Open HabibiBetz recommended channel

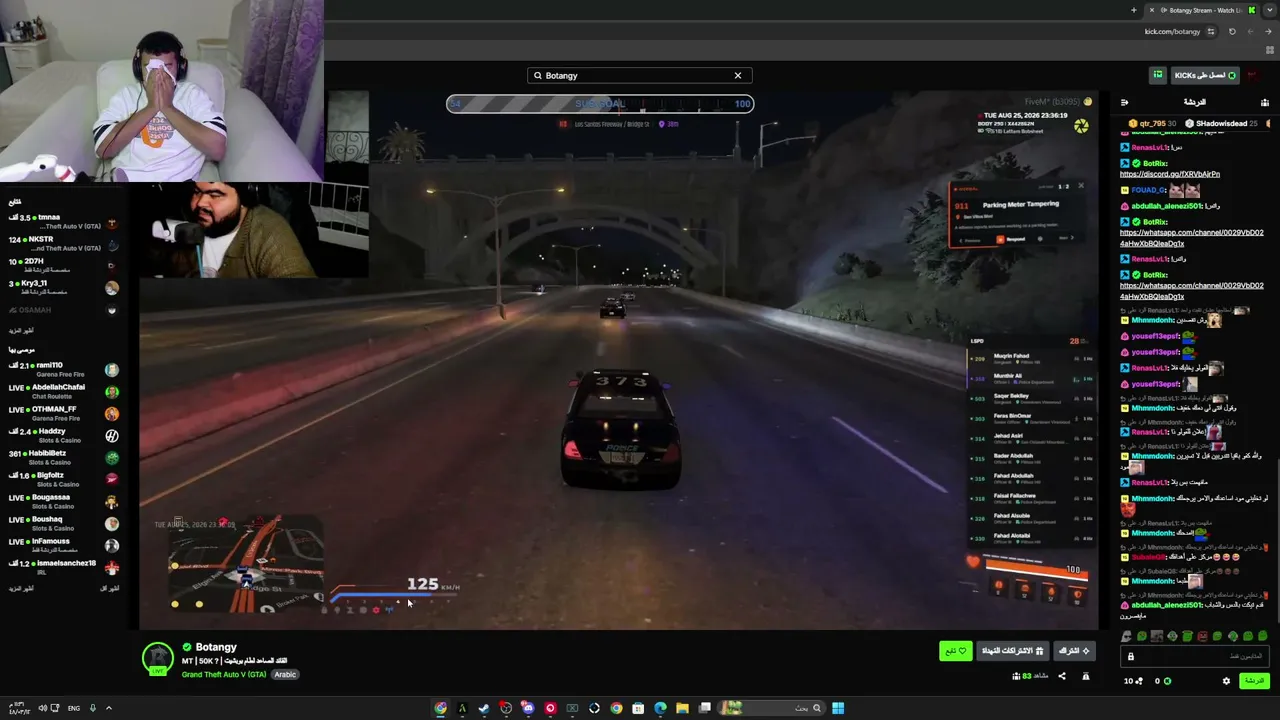(62, 458)
